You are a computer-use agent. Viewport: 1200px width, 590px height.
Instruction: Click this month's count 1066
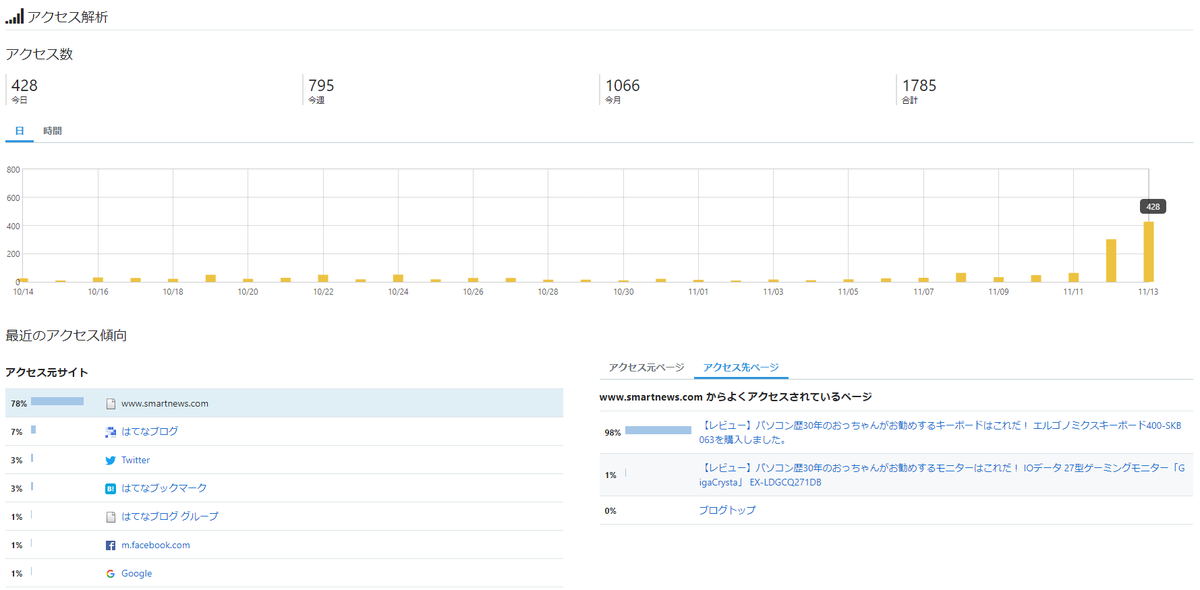622,86
